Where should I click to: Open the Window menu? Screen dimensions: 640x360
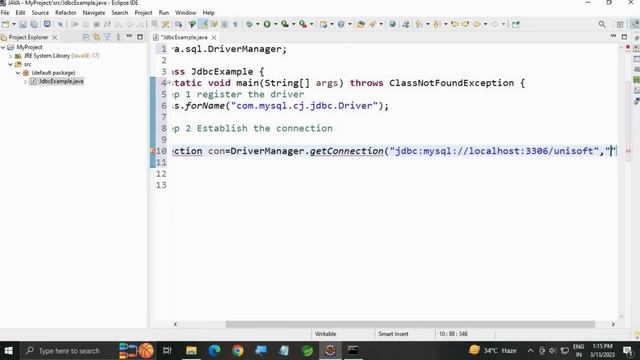pyautogui.click(x=186, y=13)
